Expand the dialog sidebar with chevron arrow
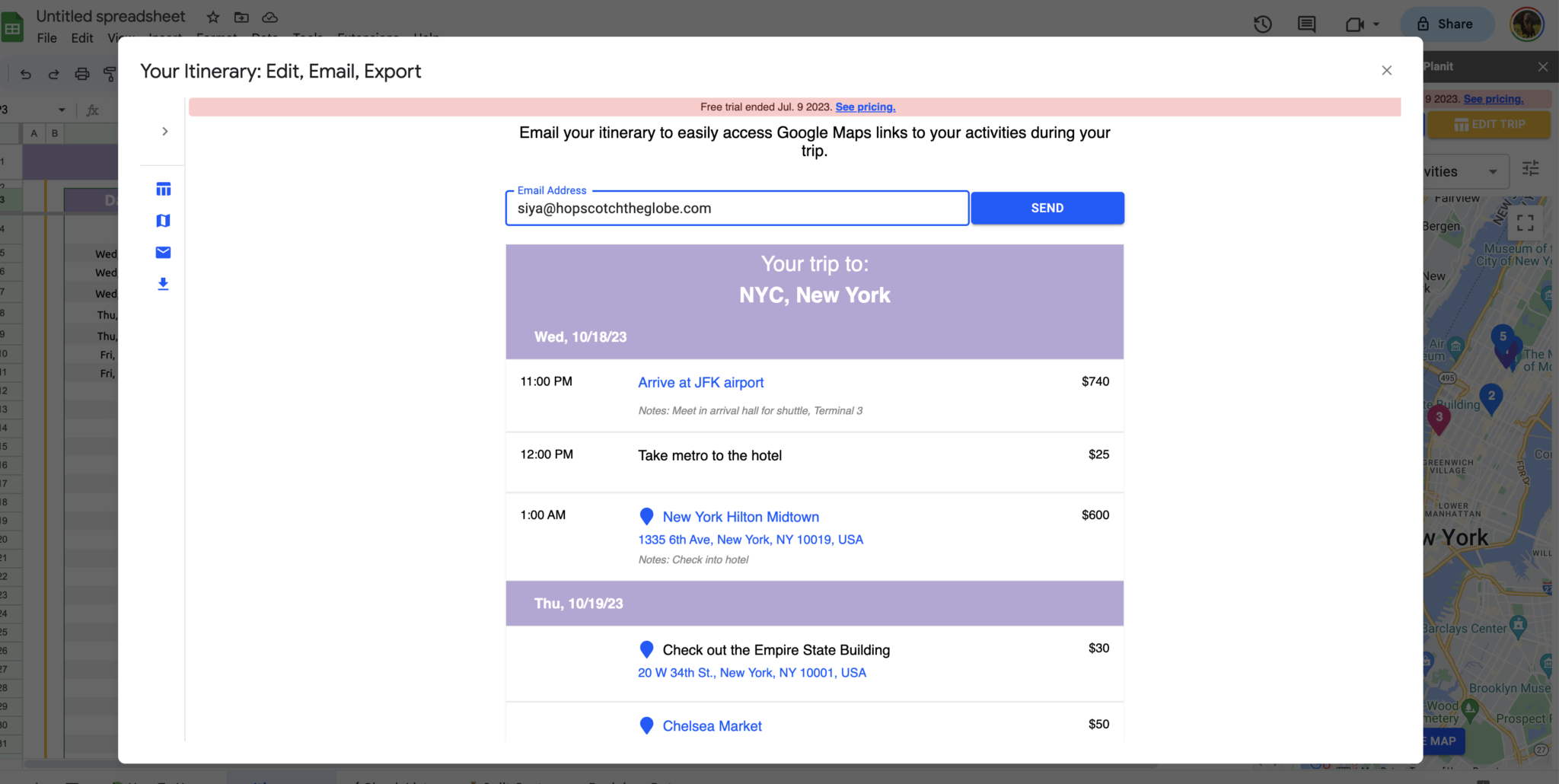1559x784 pixels. tap(164, 132)
